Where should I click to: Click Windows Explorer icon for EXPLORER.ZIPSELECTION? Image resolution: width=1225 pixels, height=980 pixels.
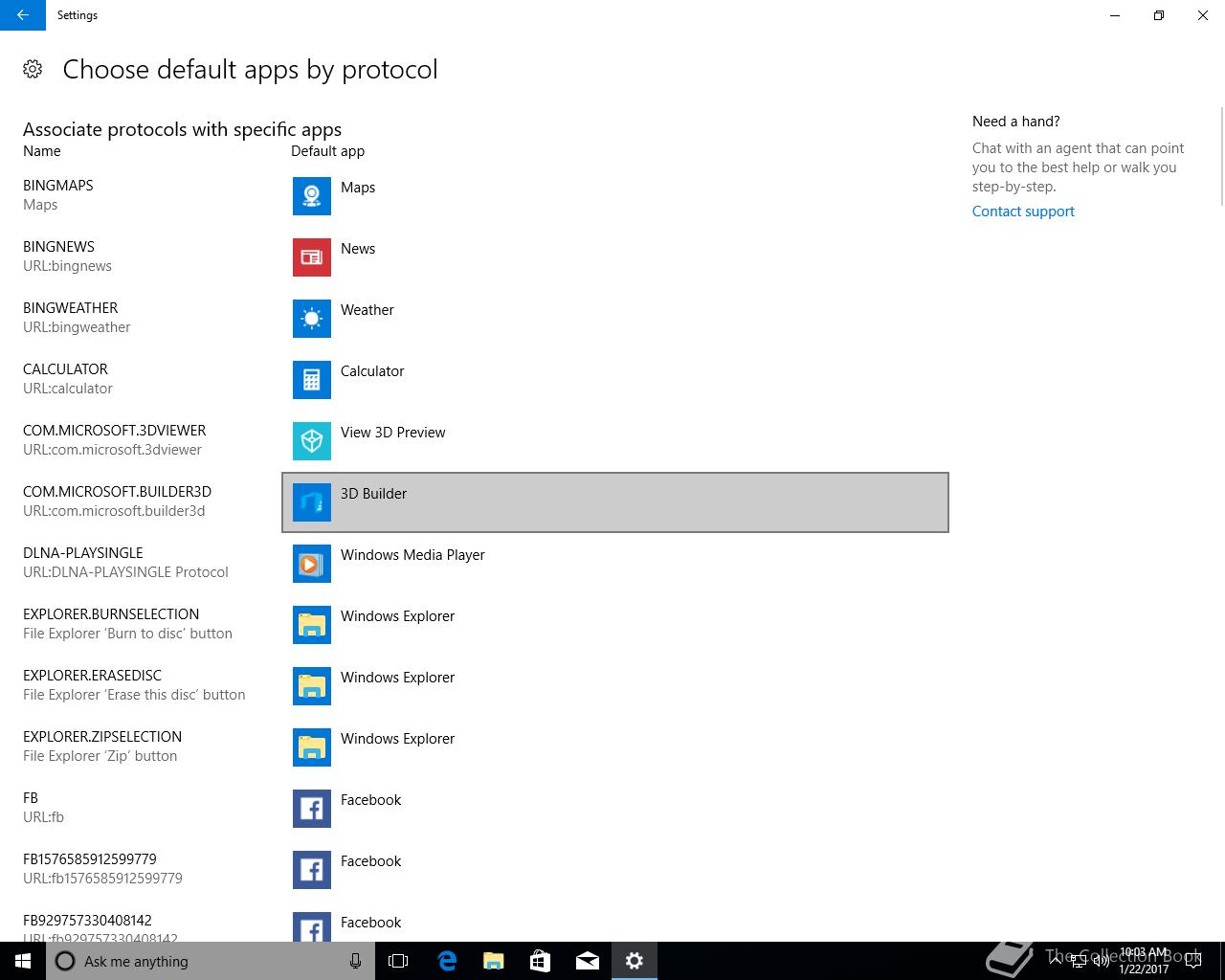pos(312,747)
